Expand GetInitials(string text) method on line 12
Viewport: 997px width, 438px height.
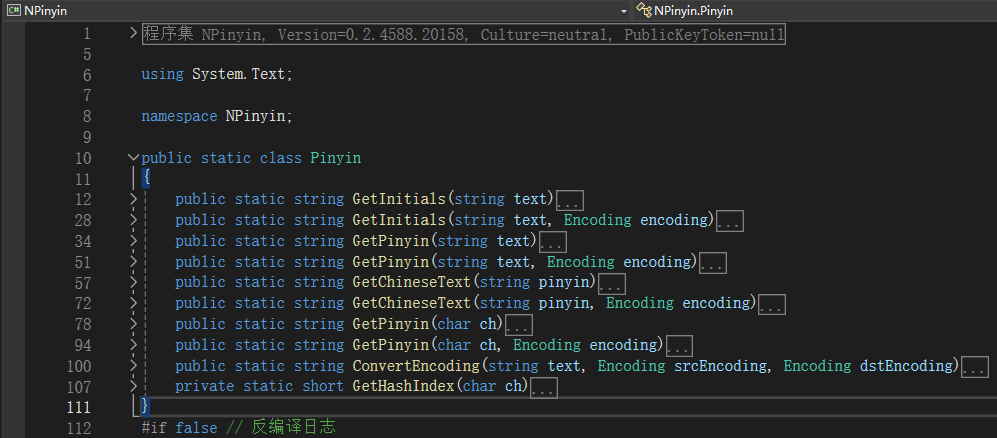click(x=134, y=198)
